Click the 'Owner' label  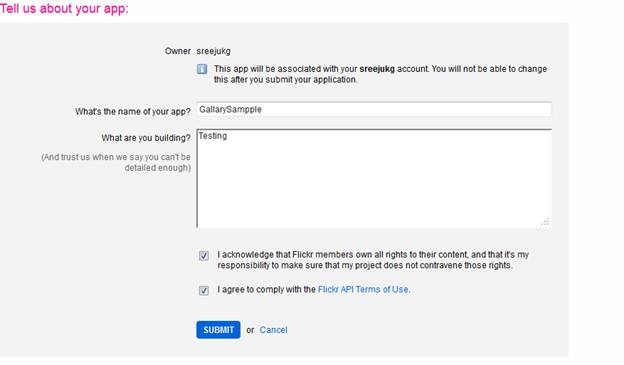178,51
